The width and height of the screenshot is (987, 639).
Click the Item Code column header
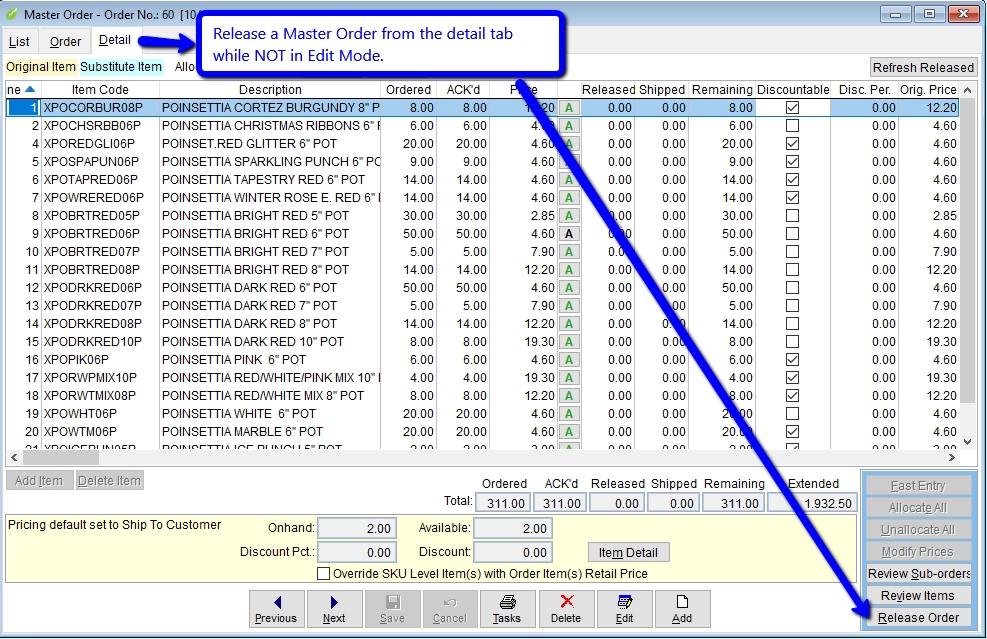click(x=100, y=90)
